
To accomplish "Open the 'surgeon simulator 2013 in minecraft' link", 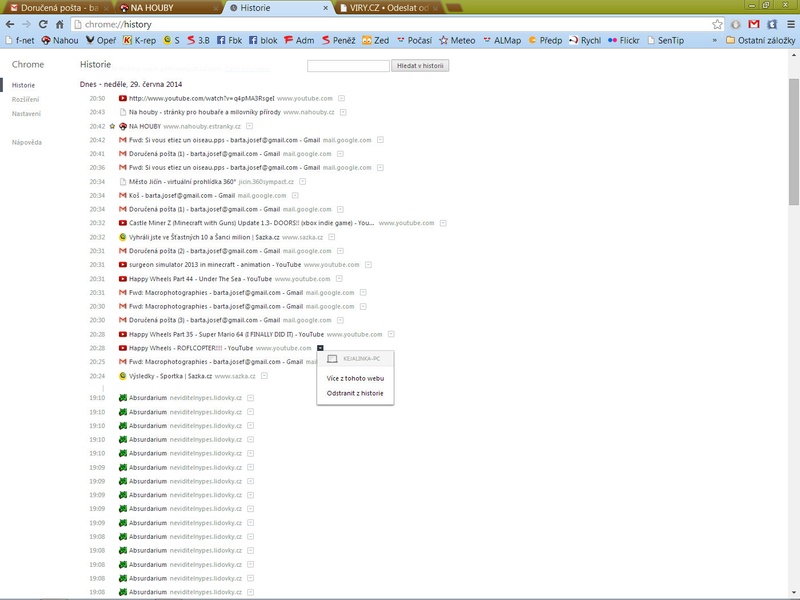I will (x=201, y=265).
